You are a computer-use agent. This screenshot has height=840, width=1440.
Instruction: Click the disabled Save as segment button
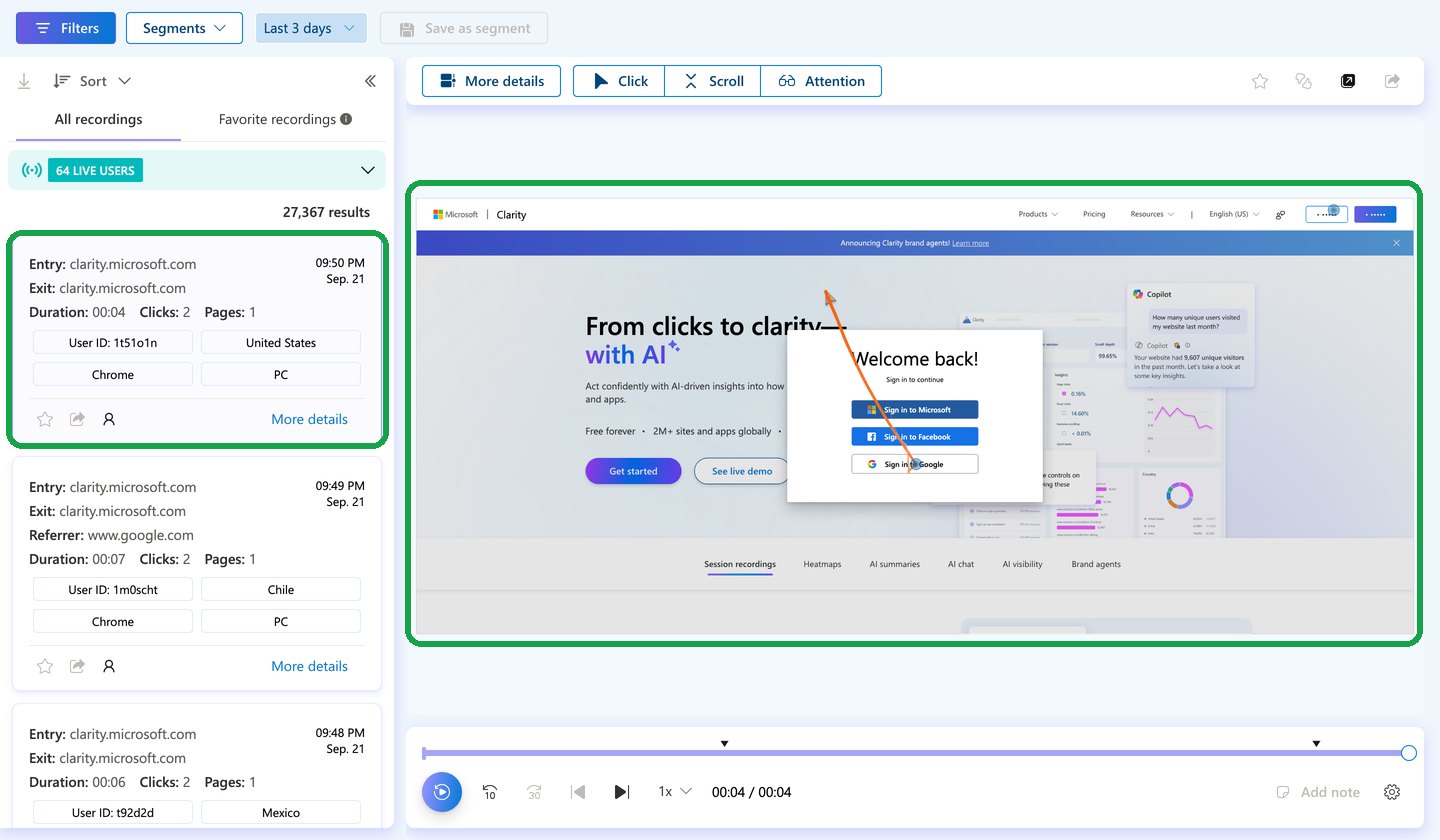[x=464, y=28]
